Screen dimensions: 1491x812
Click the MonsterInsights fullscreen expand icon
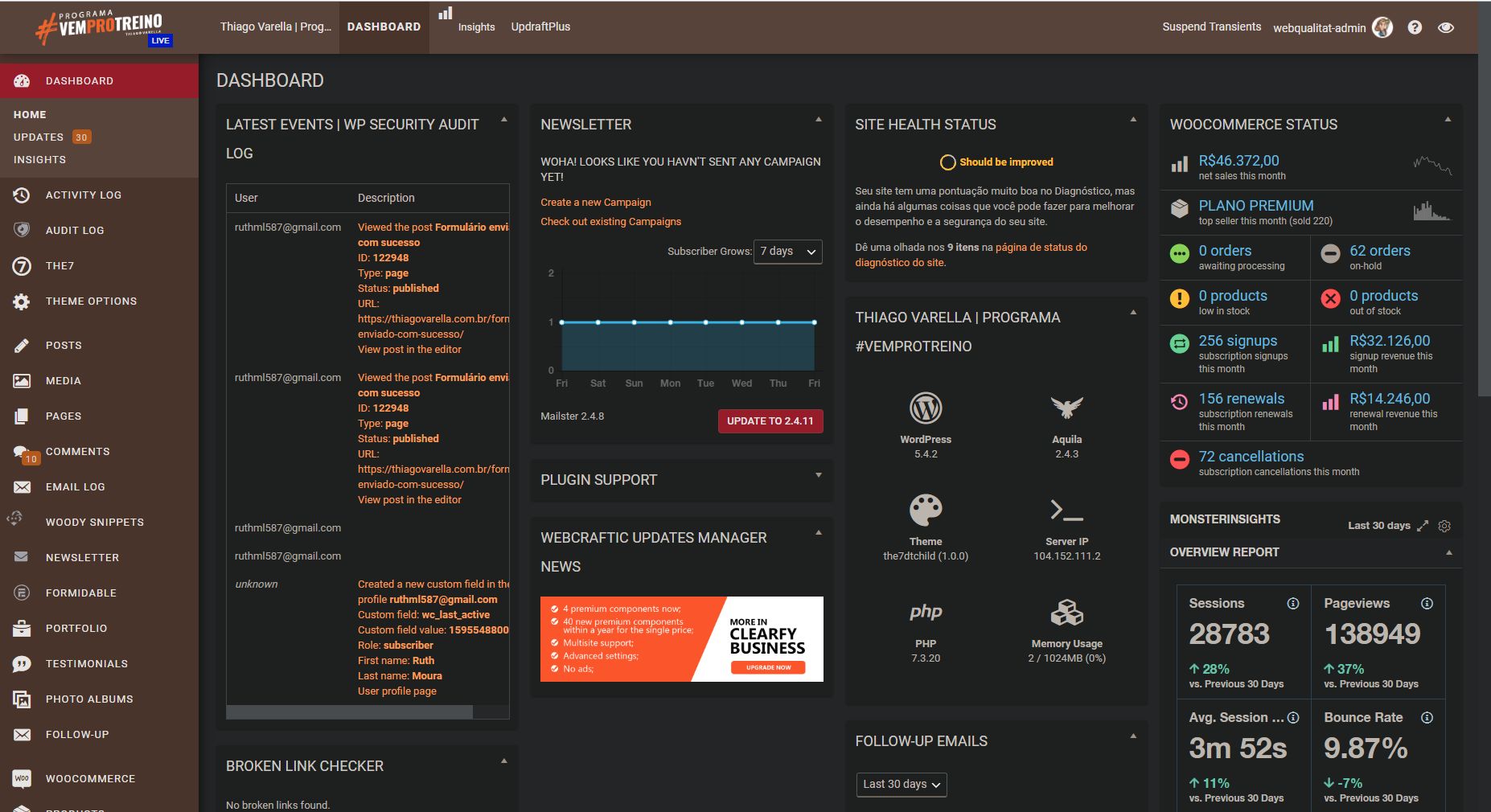[1423, 526]
